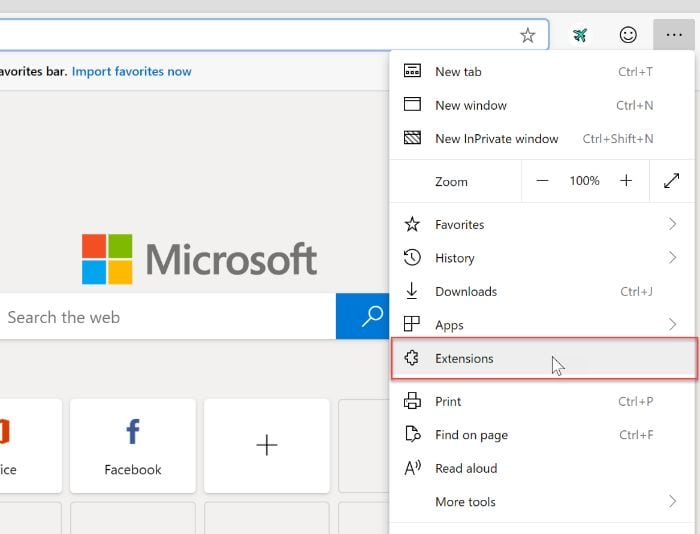The width and height of the screenshot is (700, 534).
Task: Click the Extensions puzzle piece icon
Action: coord(412,358)
